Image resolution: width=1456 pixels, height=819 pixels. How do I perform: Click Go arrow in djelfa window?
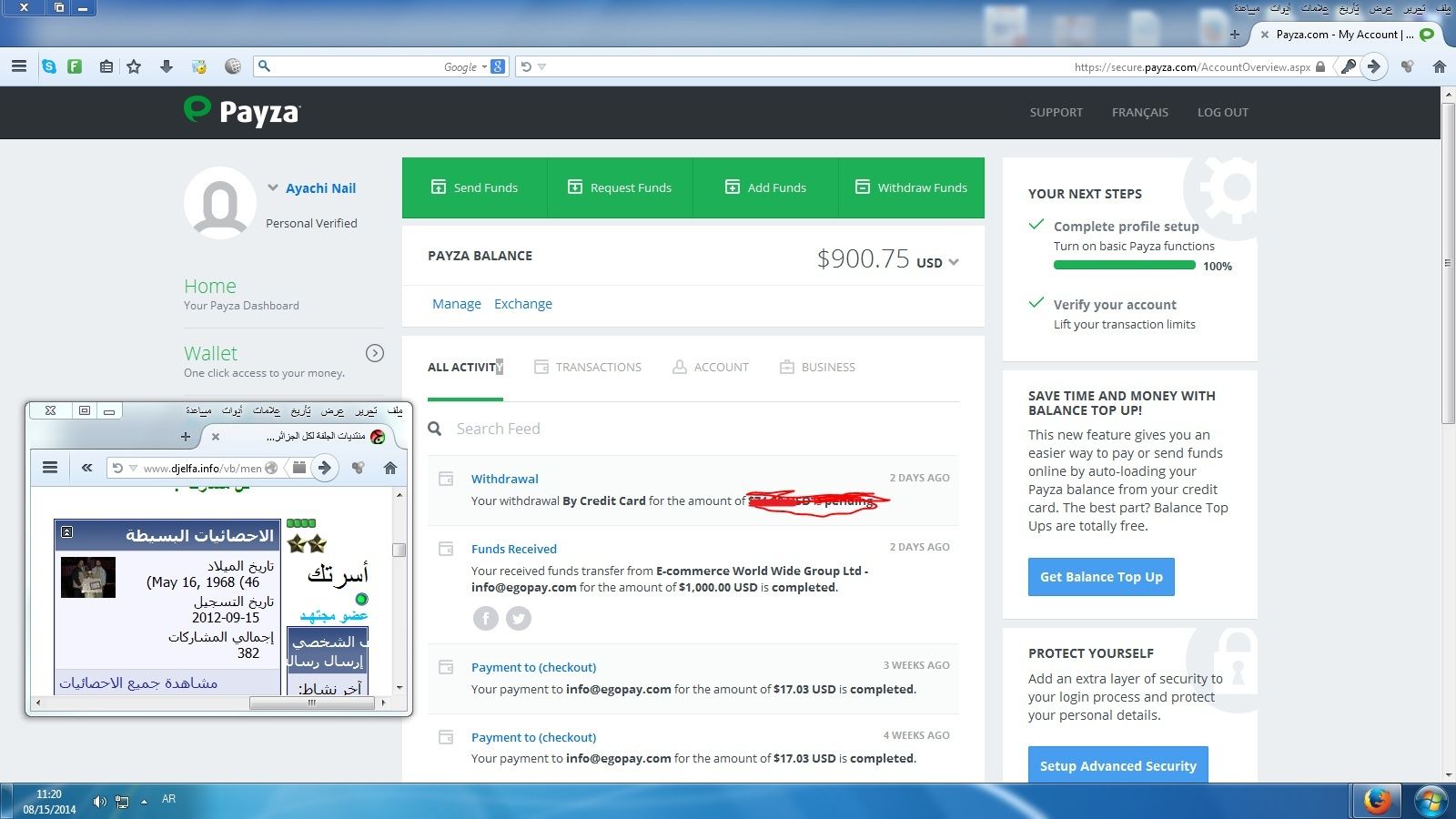(x=325, y=468)
